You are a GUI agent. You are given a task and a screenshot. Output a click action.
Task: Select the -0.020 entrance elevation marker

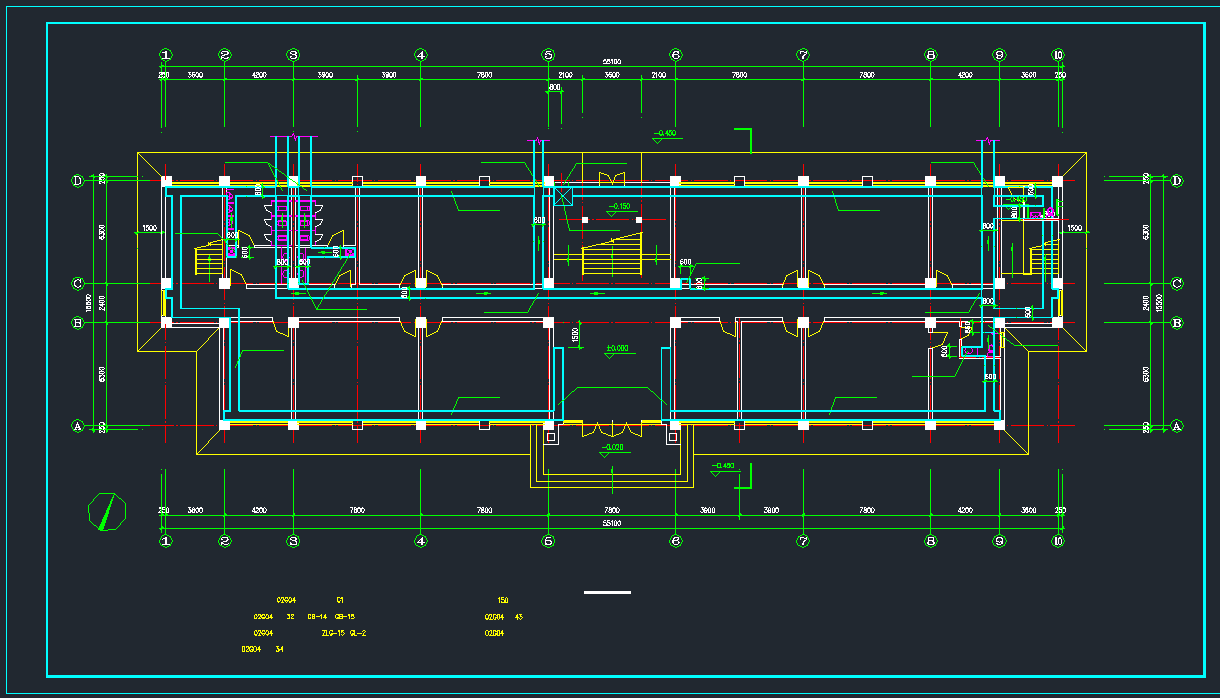pos(611,447)
